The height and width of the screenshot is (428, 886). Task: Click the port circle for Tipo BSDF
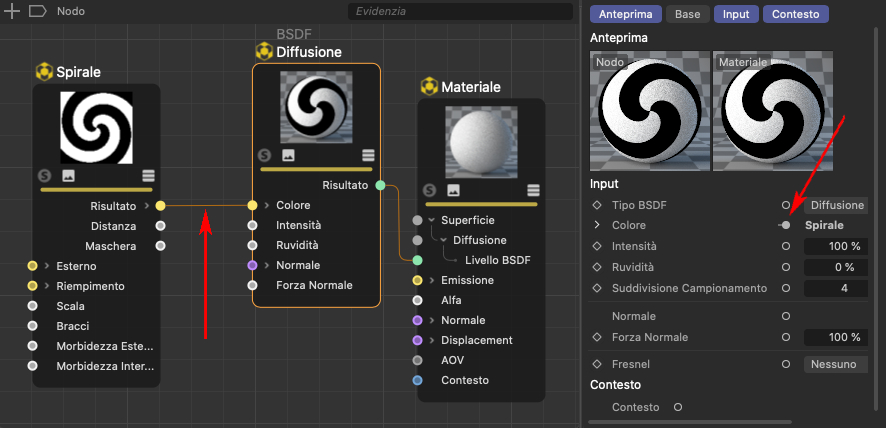785,205
